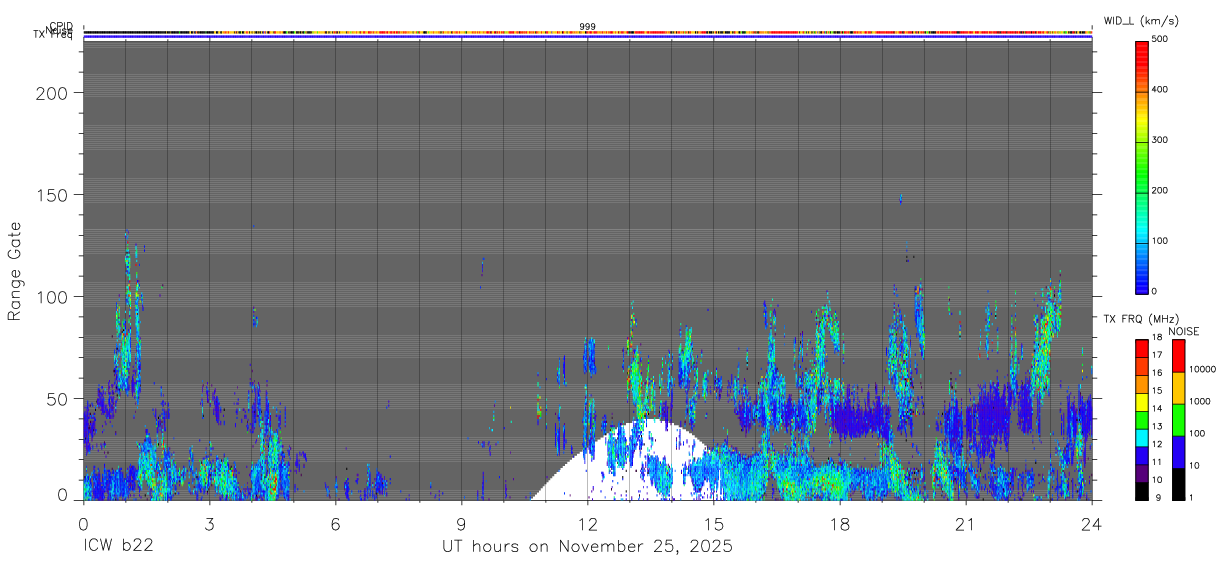This screenshot has width=1228, height=567.
Task: Click the '300' tick on the WID color bar
Action: click(x=1160, y=140)
